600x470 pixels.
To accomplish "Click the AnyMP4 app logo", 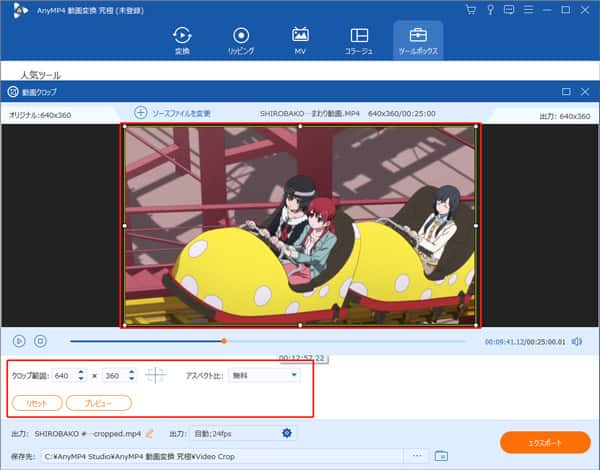I will coord(20,10).
